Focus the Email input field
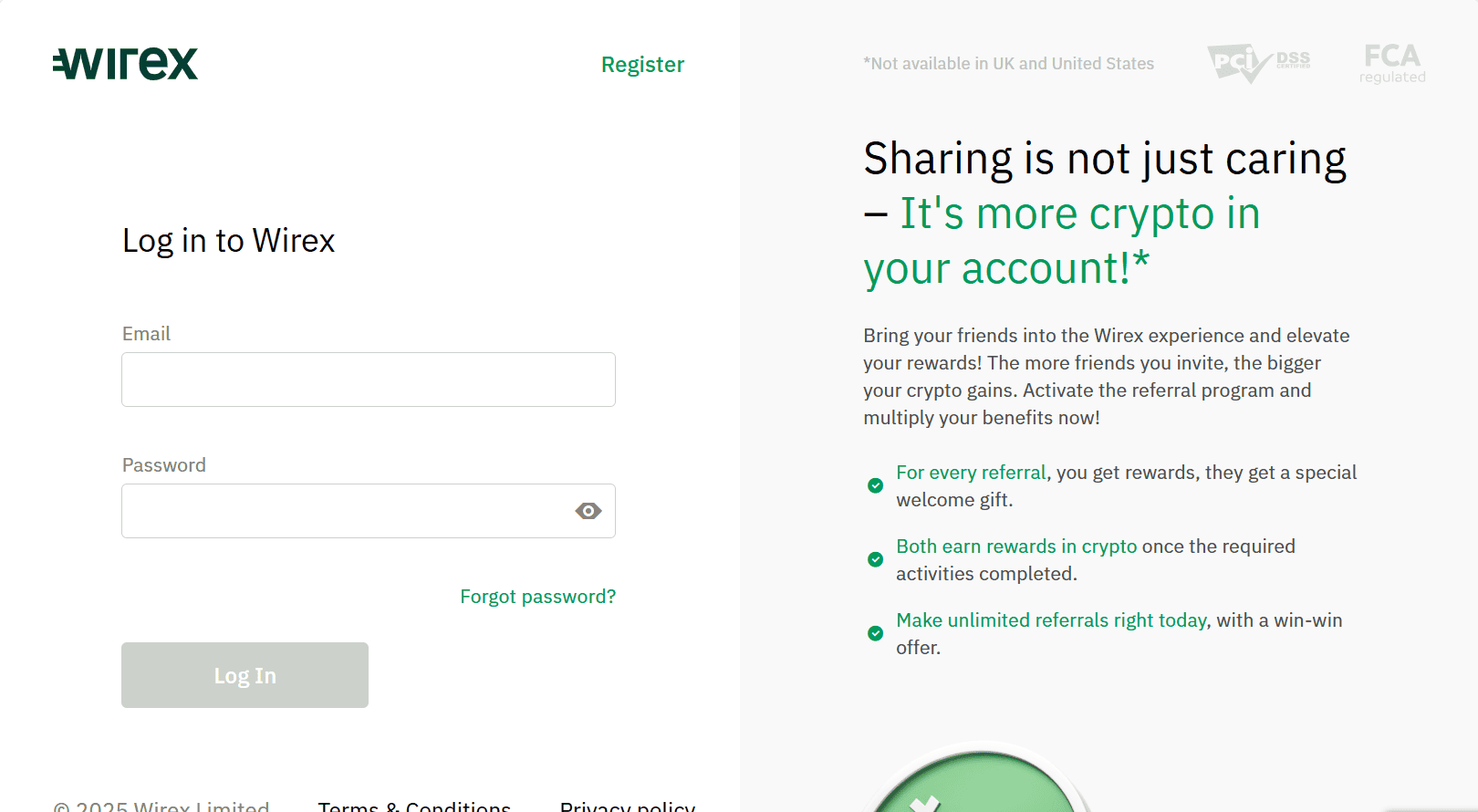The image size is (1478, 812). [368, 380]
